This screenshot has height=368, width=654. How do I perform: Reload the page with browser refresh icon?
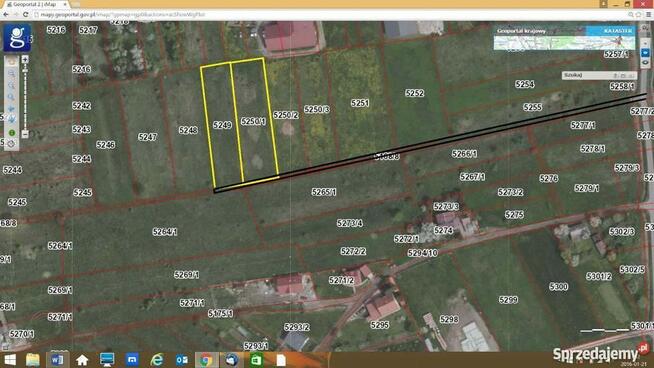pyautogui.click(x=25, y=15)
